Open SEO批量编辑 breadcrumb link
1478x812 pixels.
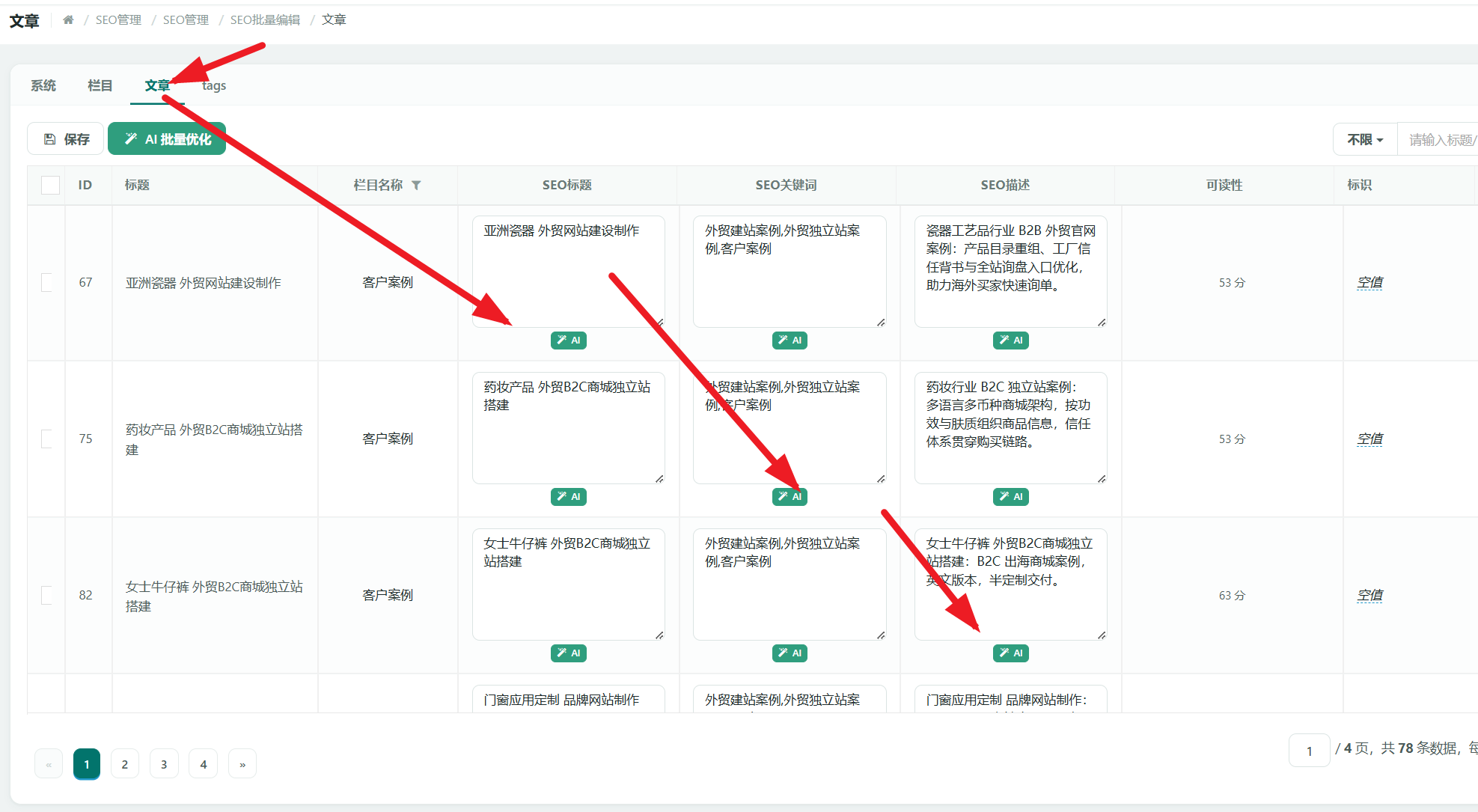click(265, 19)
